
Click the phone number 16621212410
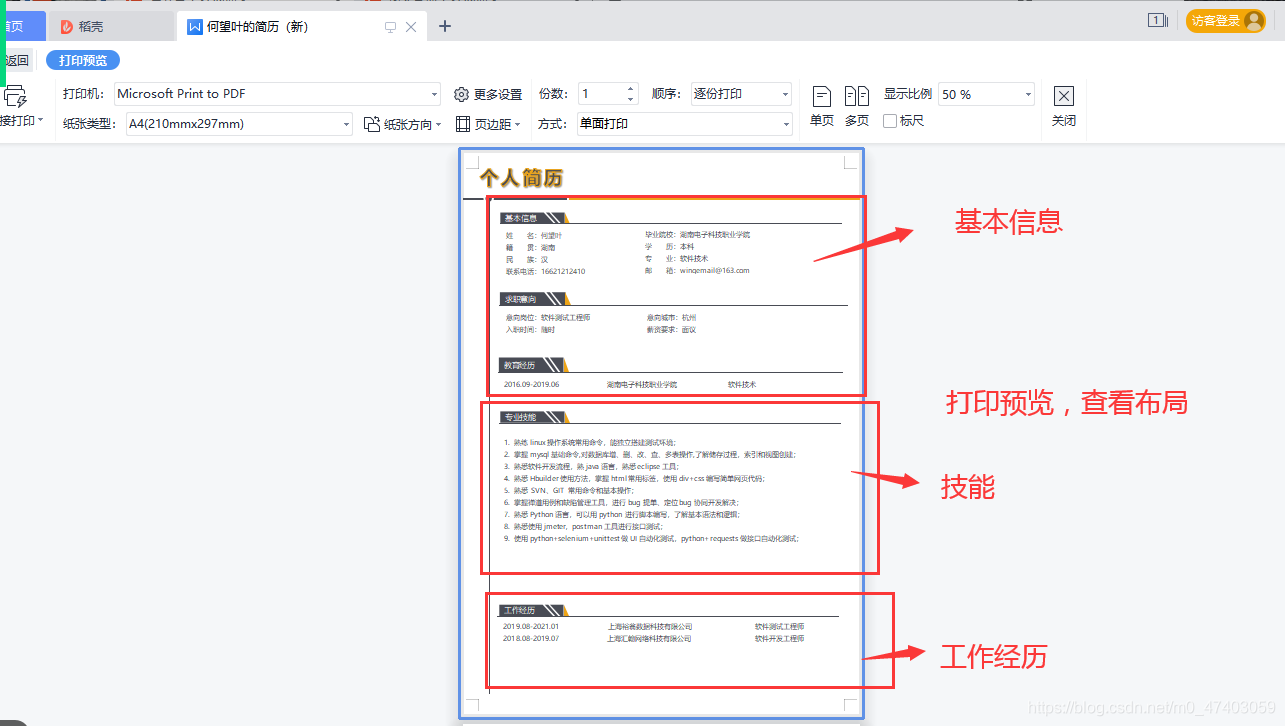coord(563,271)
